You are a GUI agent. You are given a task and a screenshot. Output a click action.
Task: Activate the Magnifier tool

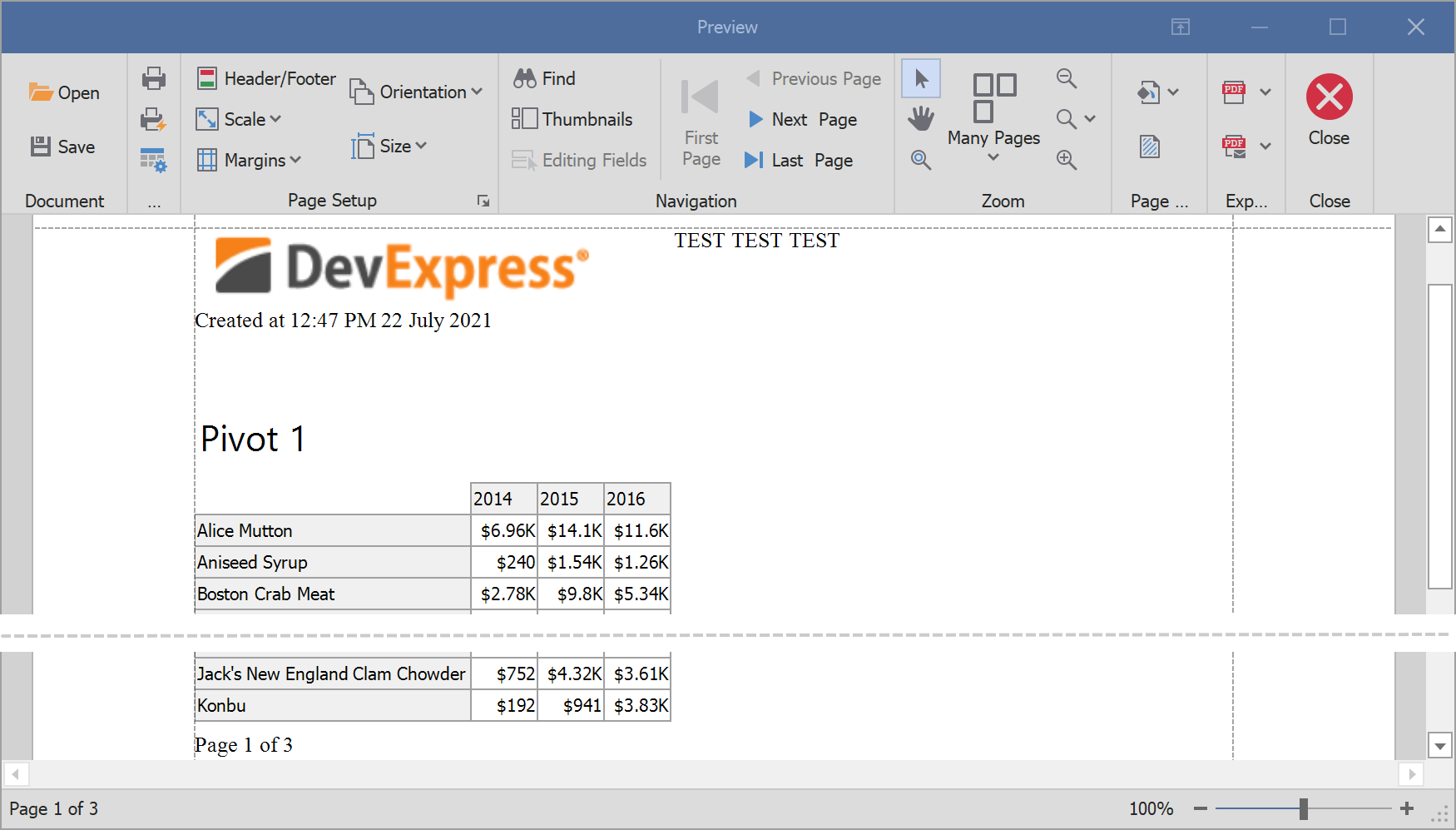921,160
